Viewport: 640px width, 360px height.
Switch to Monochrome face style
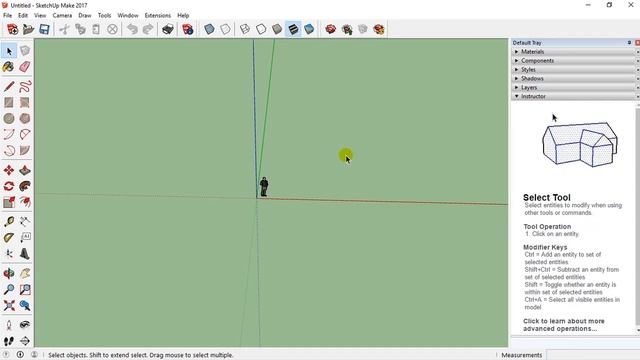(309, 29)
